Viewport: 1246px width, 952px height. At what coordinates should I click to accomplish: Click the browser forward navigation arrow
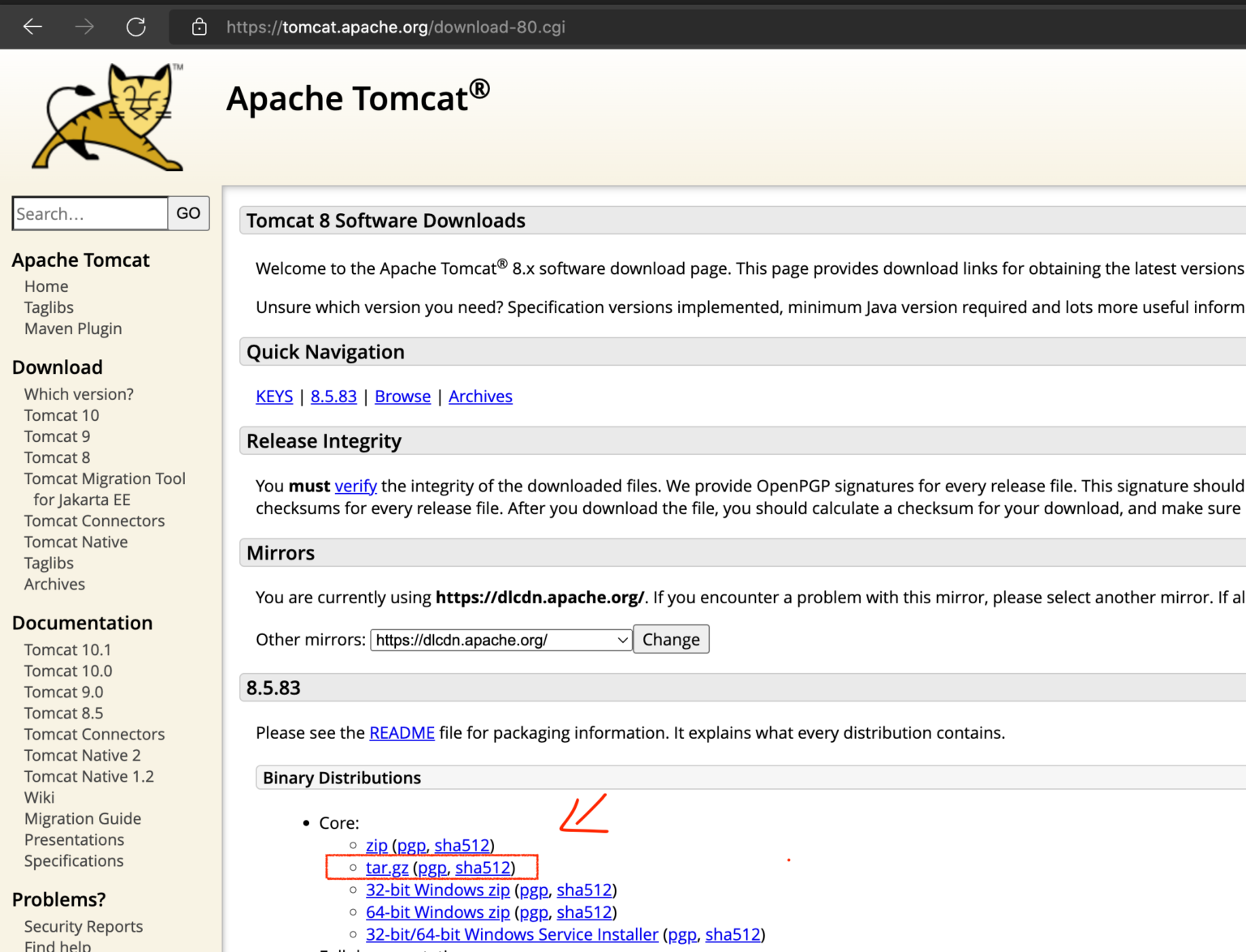pyautogui.click(x=84, y=26)
